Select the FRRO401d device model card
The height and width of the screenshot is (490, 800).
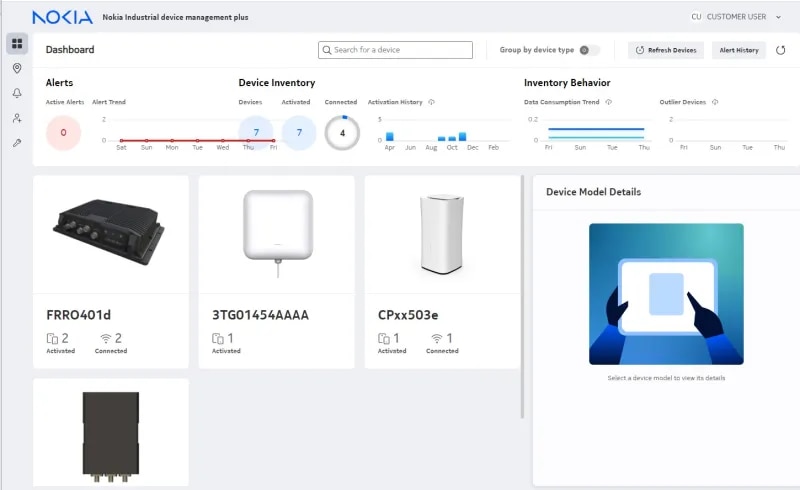click(x=111, y=272)
